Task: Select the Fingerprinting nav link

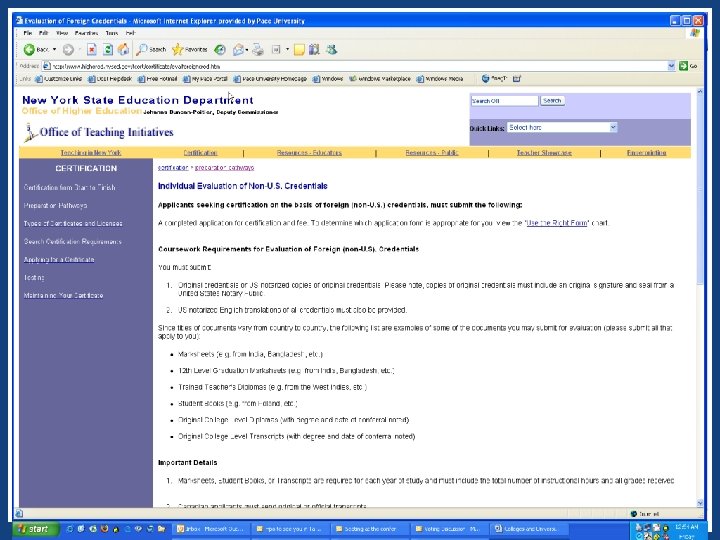Action: [x=647, y=152]
